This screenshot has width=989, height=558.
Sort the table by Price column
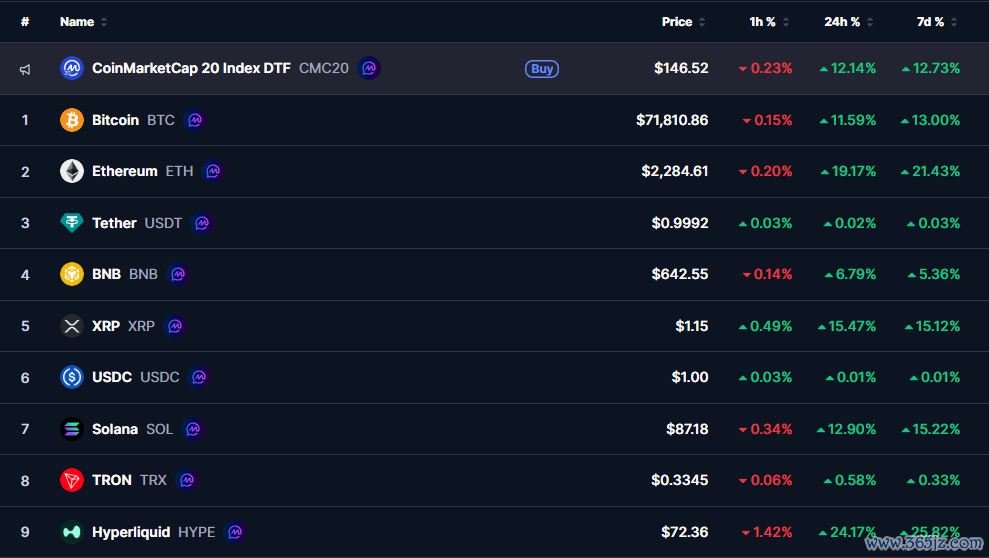pyautogui.click(x=683, y=22)
